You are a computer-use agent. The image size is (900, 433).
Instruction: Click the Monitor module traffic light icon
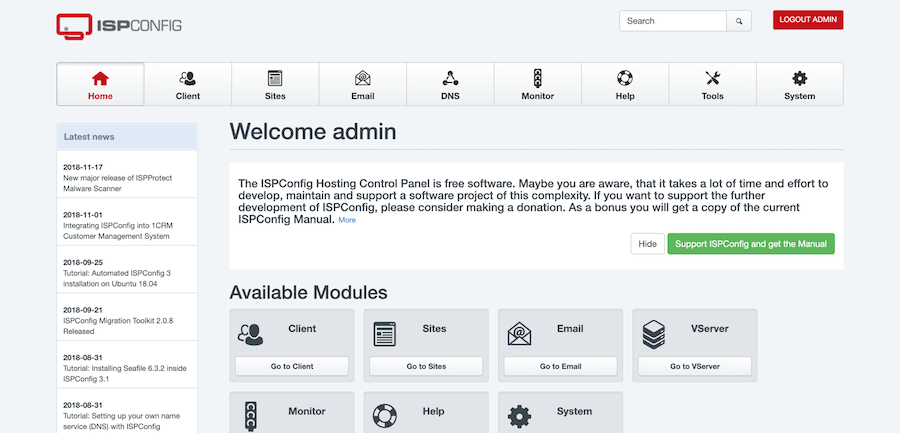[x=250, y=416]
